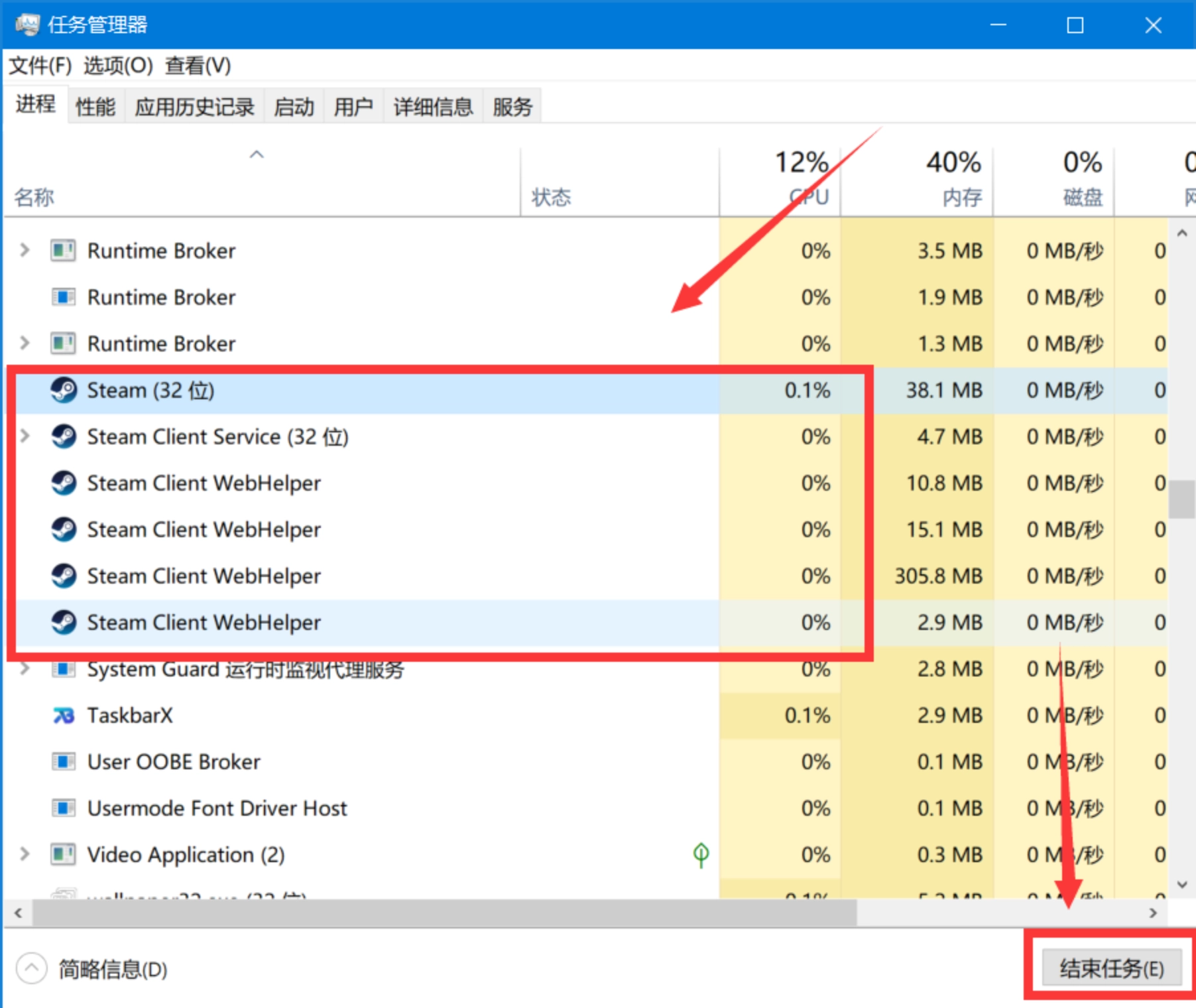Click the TaskbarX process icon
Image resolution: width=1196 pixels, height=1008 pixels.
tap(64, 716)
